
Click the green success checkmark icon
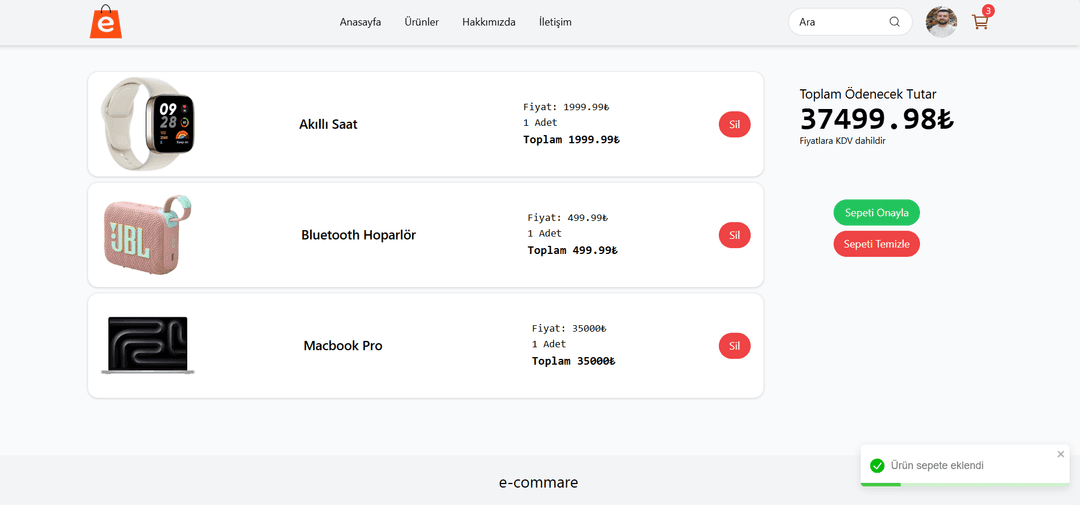(x=877, y=465)
